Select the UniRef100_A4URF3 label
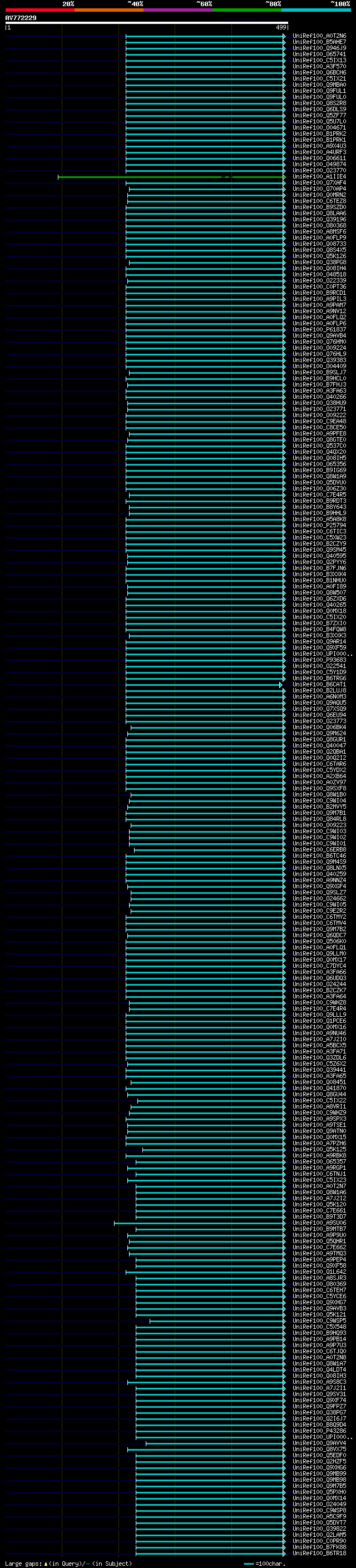Viewport: 356px width, 1568px height. (x=319, y=152)
